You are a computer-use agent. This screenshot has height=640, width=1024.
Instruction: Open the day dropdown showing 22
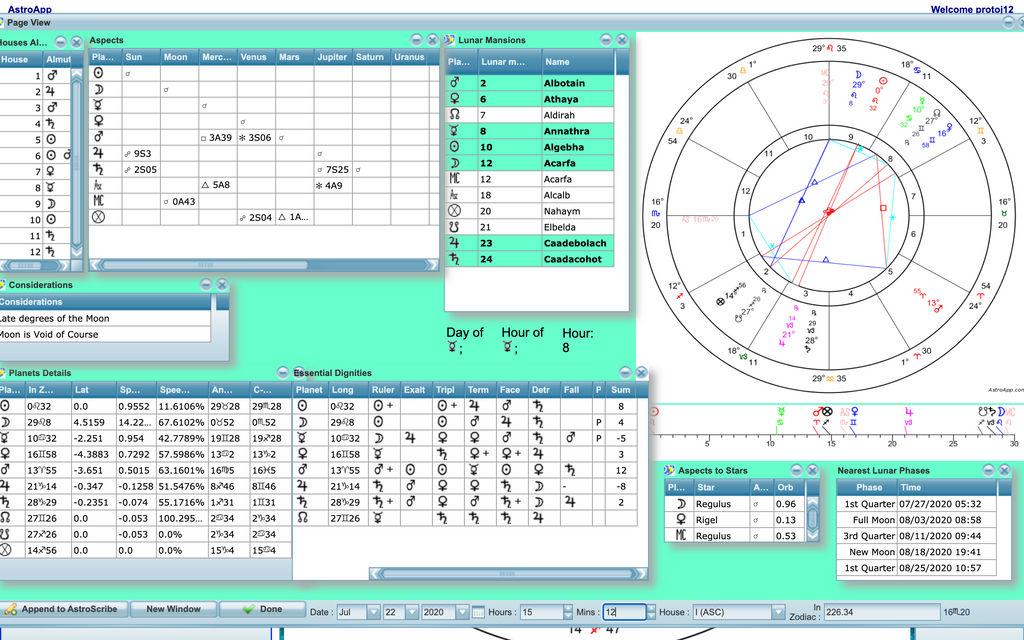[x=412, y=612]
